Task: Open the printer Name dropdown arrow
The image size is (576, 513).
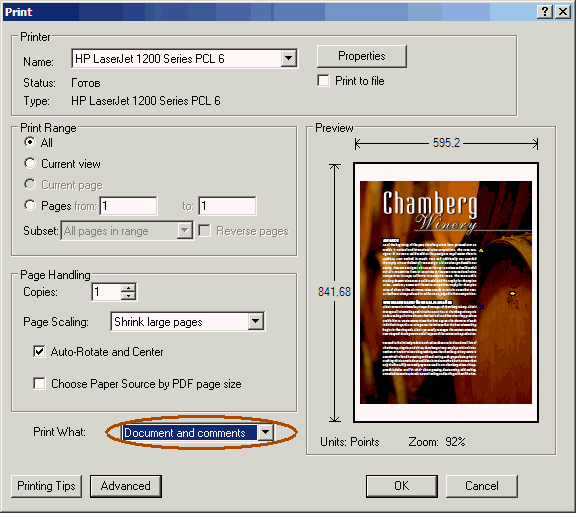Action: (289, 58)
